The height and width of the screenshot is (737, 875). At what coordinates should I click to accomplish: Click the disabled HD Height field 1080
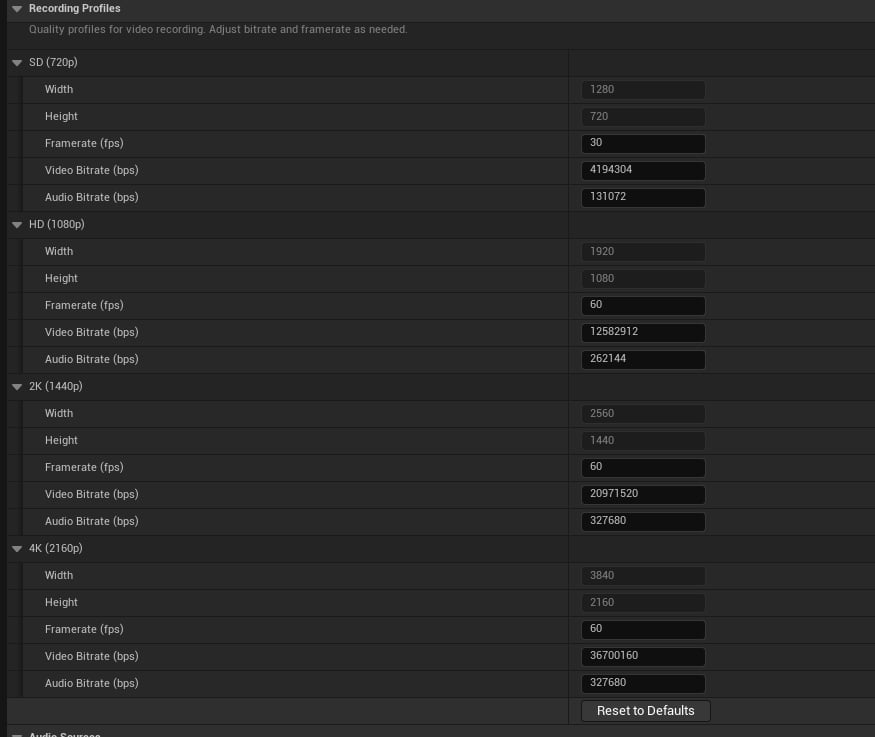[x=643, y=278]
